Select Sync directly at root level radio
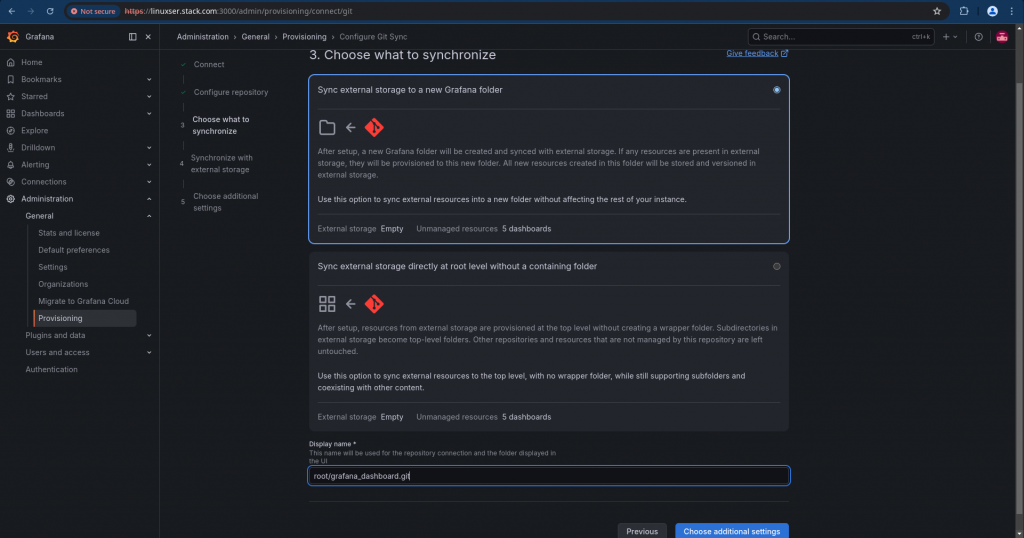Image resolution: width=1024 pixels, height=538 pixels. [776, 266]
